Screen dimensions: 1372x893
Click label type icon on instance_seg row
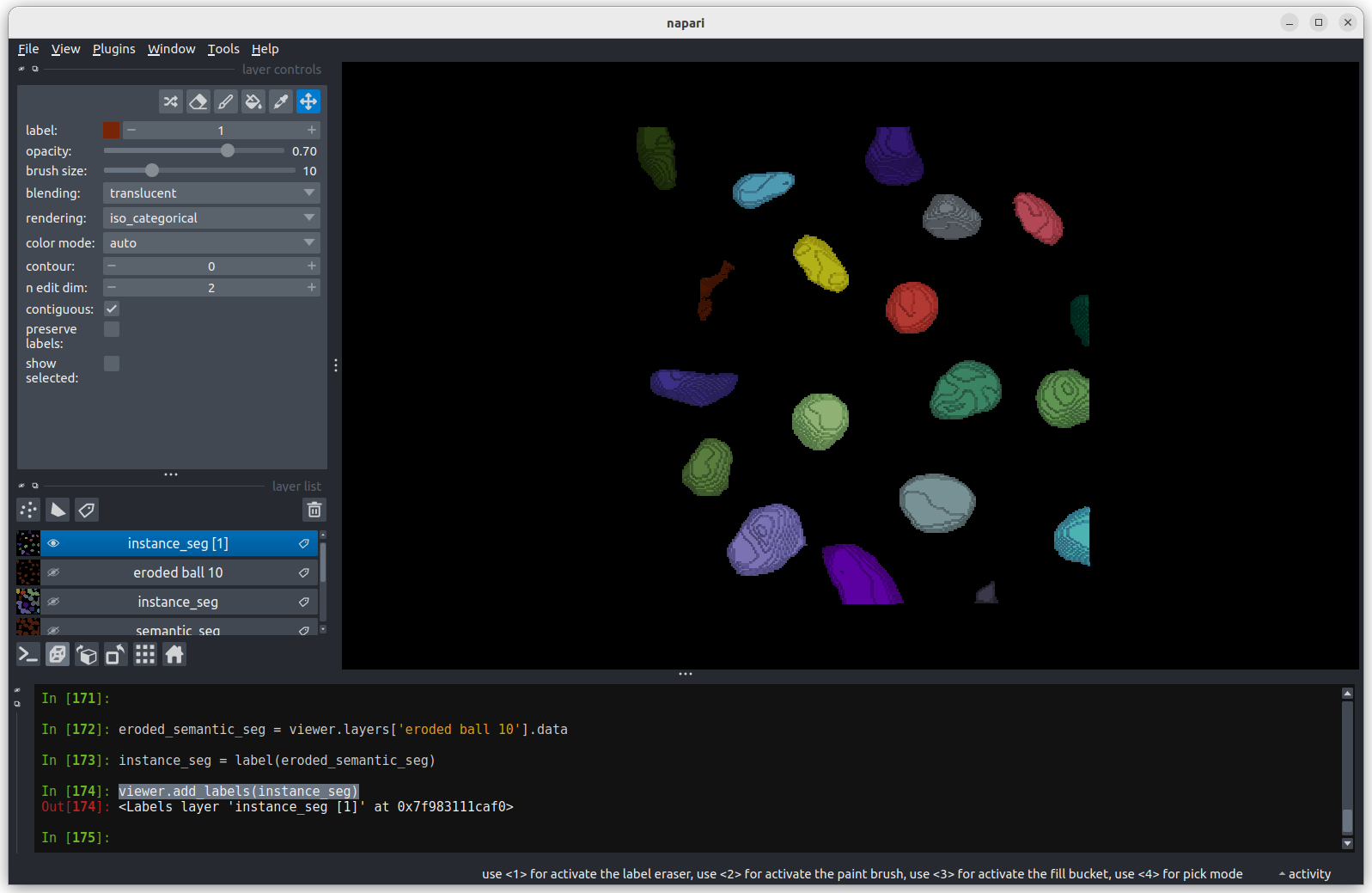[x=304, y=602]
